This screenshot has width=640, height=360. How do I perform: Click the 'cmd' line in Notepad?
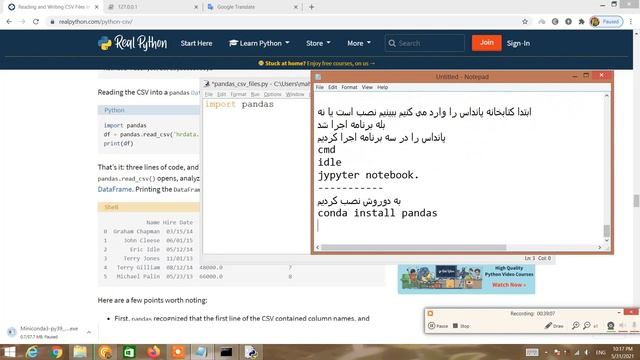point(327,150)
